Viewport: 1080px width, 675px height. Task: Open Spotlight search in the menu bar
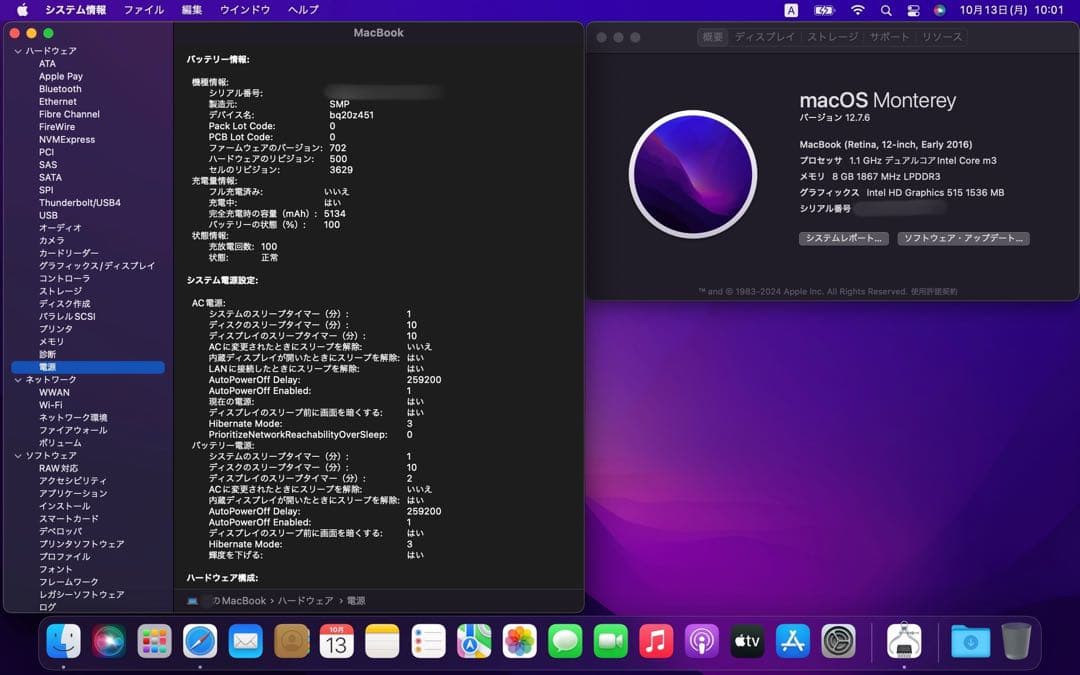pyautogui.click(x=886, y=10)
